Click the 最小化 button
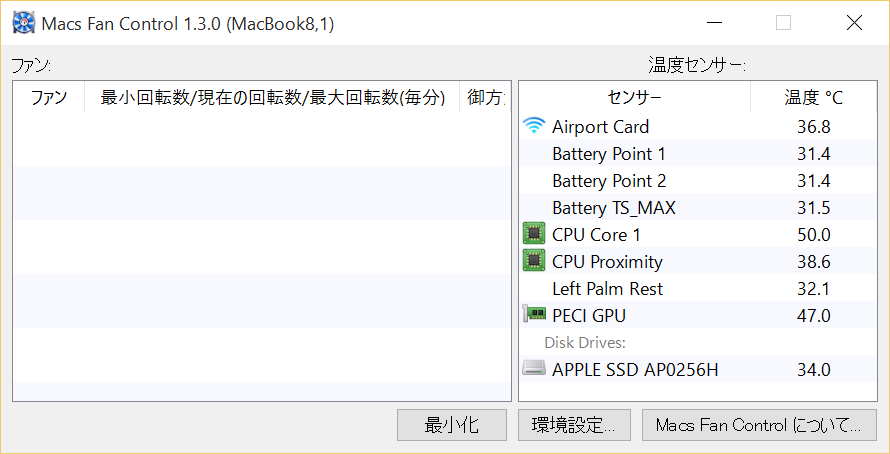890x454 pixels. 452,424
